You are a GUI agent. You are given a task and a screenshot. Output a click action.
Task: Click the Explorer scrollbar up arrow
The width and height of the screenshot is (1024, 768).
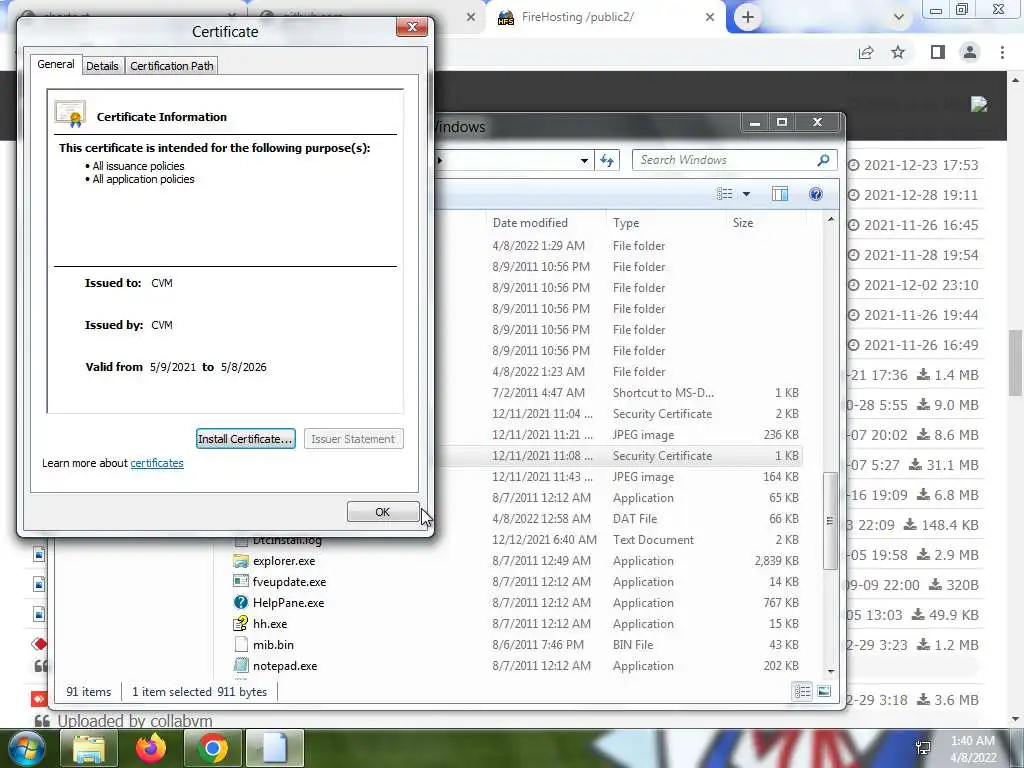[830, 219]
